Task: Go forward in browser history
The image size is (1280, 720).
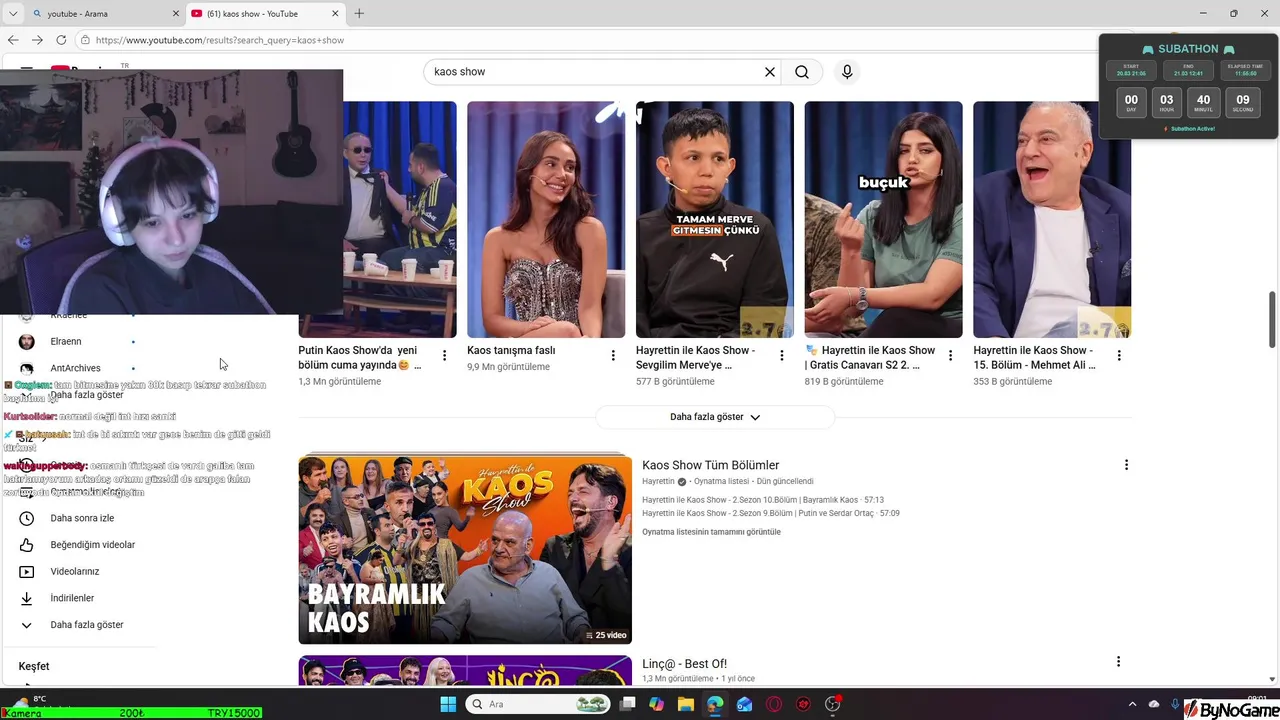Action: coord(37,40)
